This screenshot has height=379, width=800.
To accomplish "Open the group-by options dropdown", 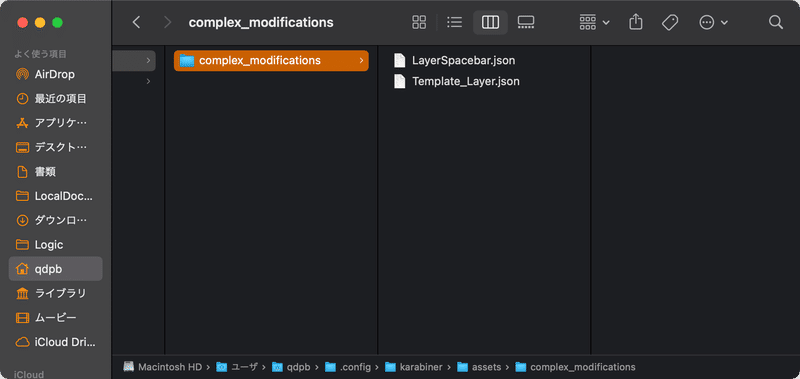I will [594, 22].
